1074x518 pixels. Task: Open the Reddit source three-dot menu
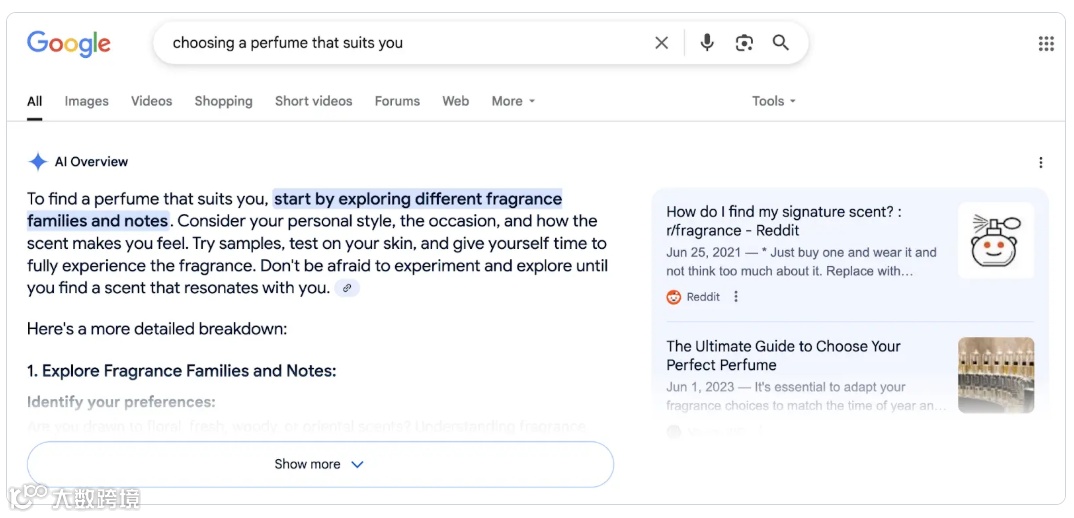coord(736,297)
